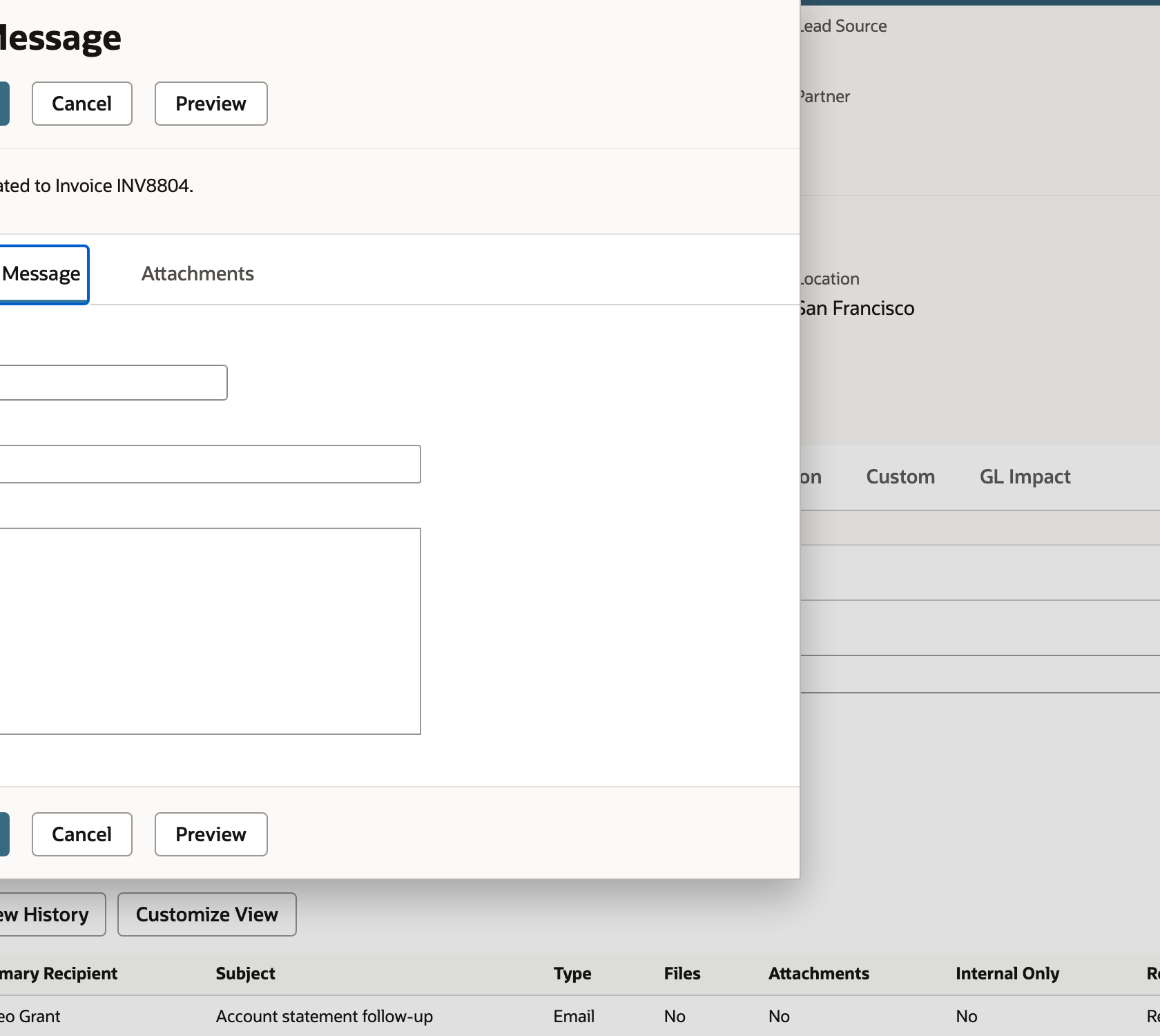Click 'Account statement follow-up' subject cell
The height and width of the screenshot is (1036, 1160).
(325, 1017)
